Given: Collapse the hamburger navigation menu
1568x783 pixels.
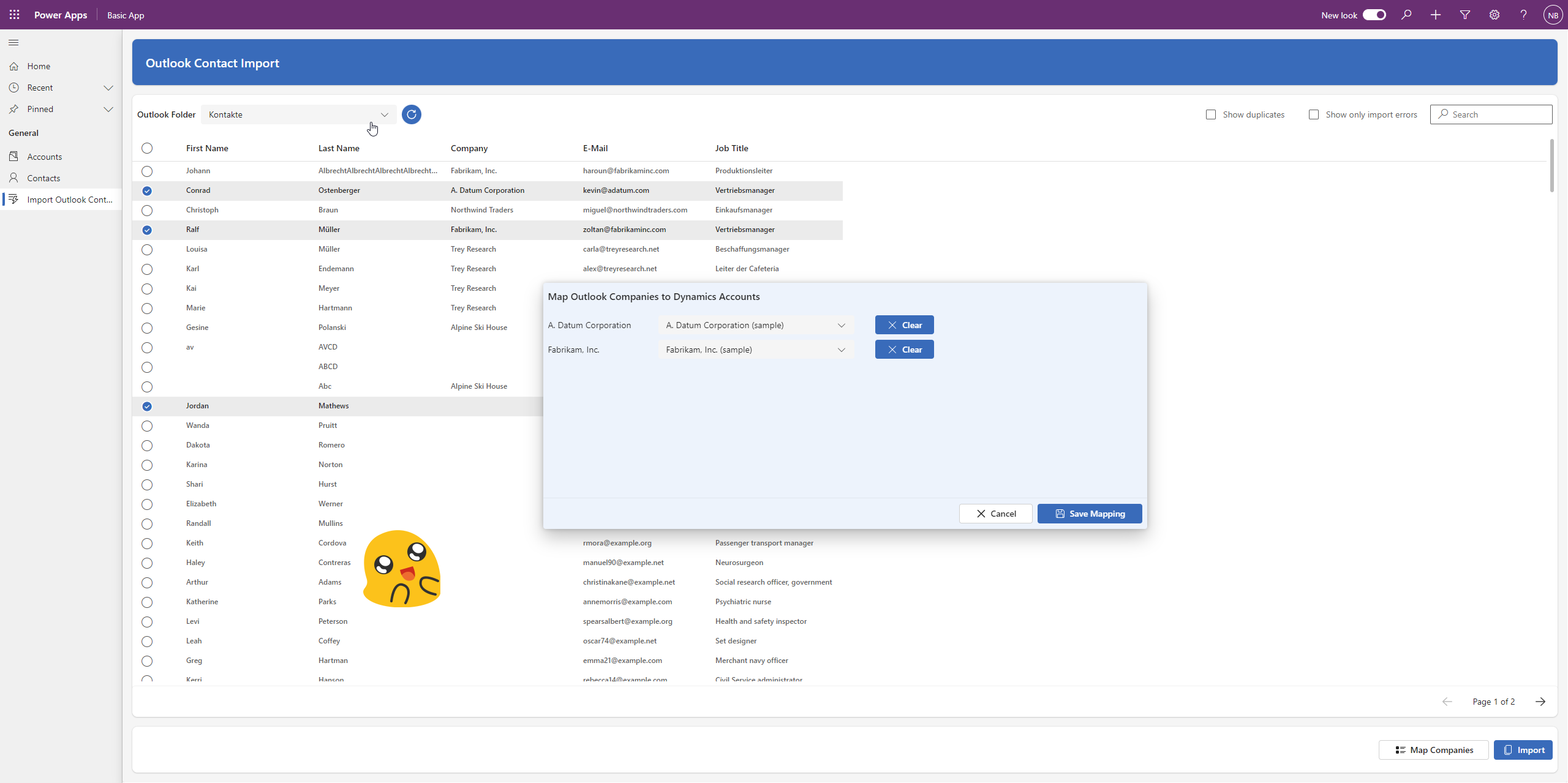Looking at the screenshot, I should pyautogui.click(x=13, y=42).
